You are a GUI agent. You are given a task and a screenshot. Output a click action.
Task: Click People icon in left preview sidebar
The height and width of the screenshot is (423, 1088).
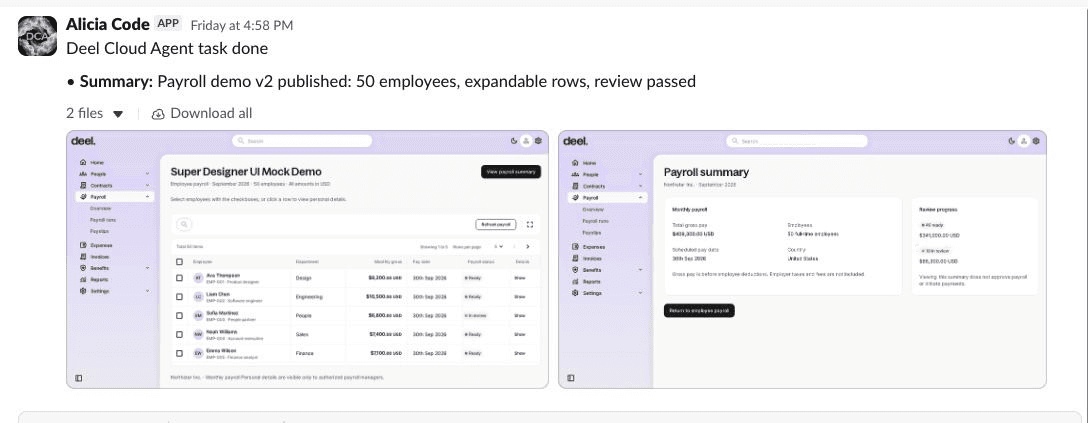tap(83, 173)
